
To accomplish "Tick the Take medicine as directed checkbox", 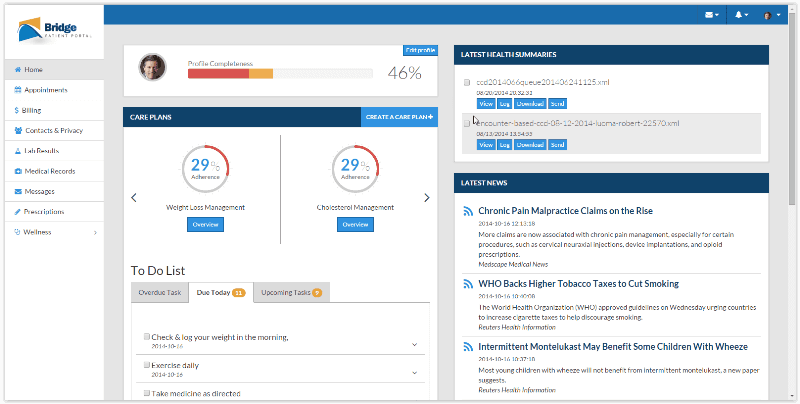I will pyautogui.click(x=147, y=393).
